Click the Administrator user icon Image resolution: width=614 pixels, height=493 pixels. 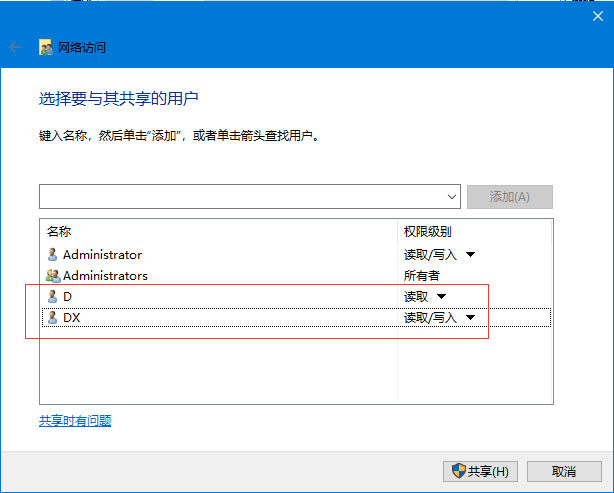[x=53, y=255]
